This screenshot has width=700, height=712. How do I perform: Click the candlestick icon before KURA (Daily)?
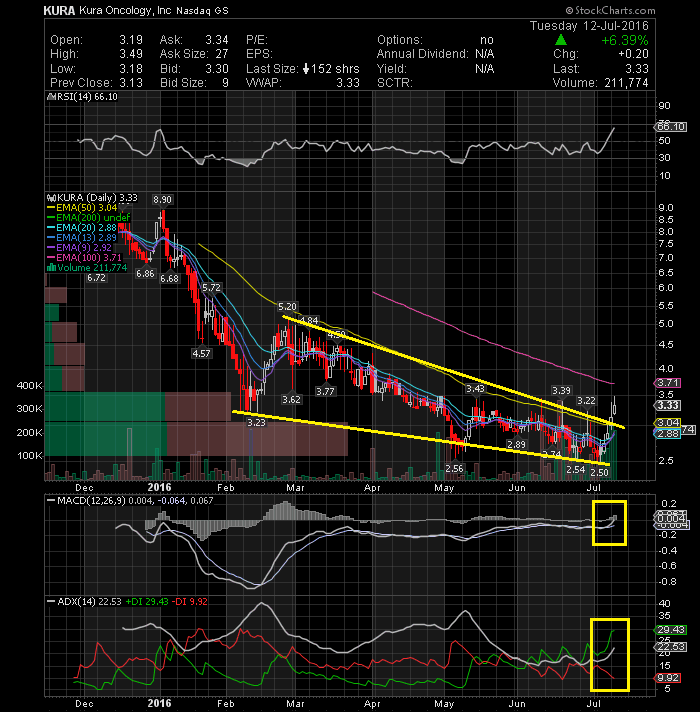[x=51, y=198]
